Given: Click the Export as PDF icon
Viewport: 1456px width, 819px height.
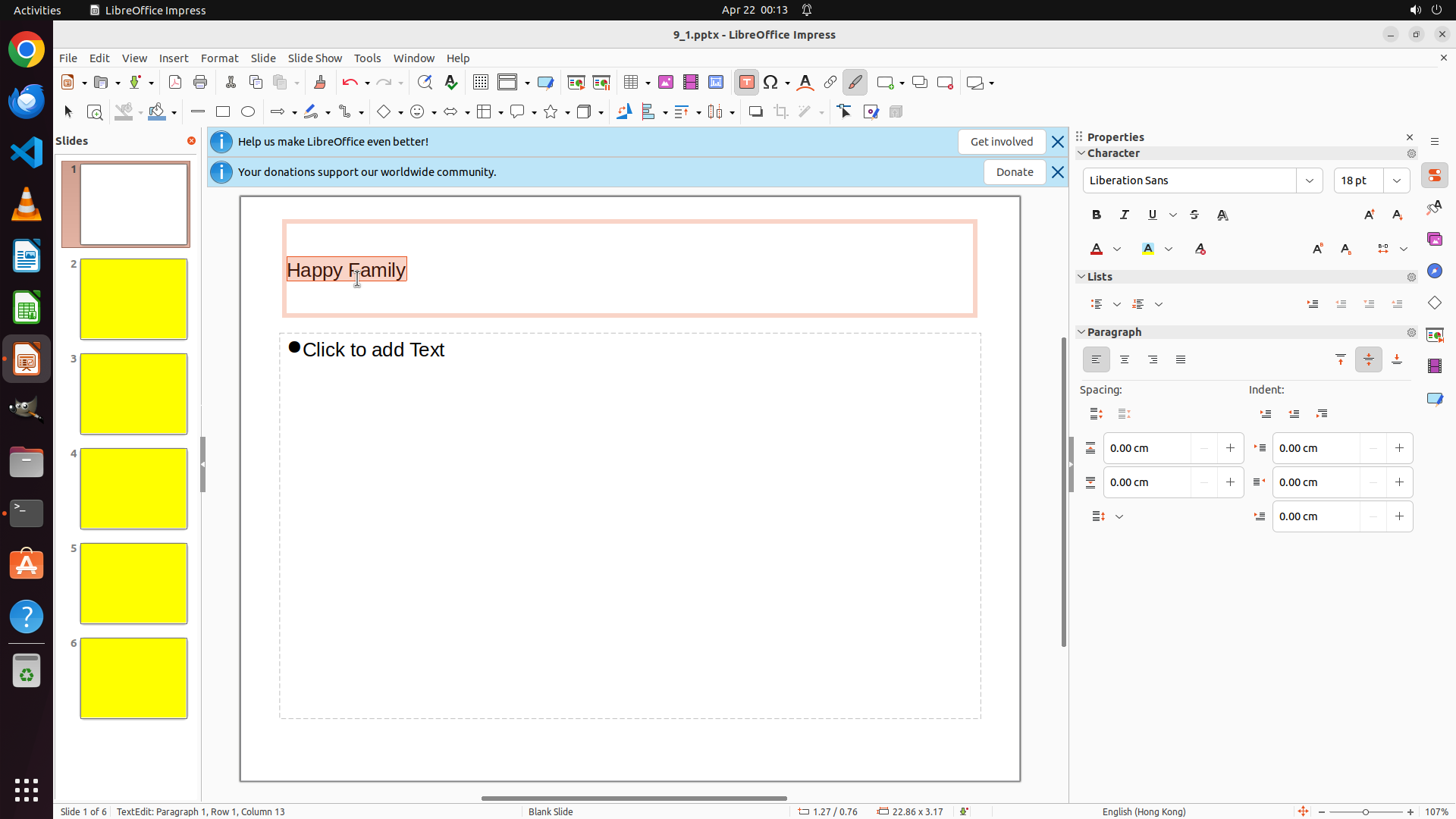Looking at the screenshot, I should (x=175, y=83).
